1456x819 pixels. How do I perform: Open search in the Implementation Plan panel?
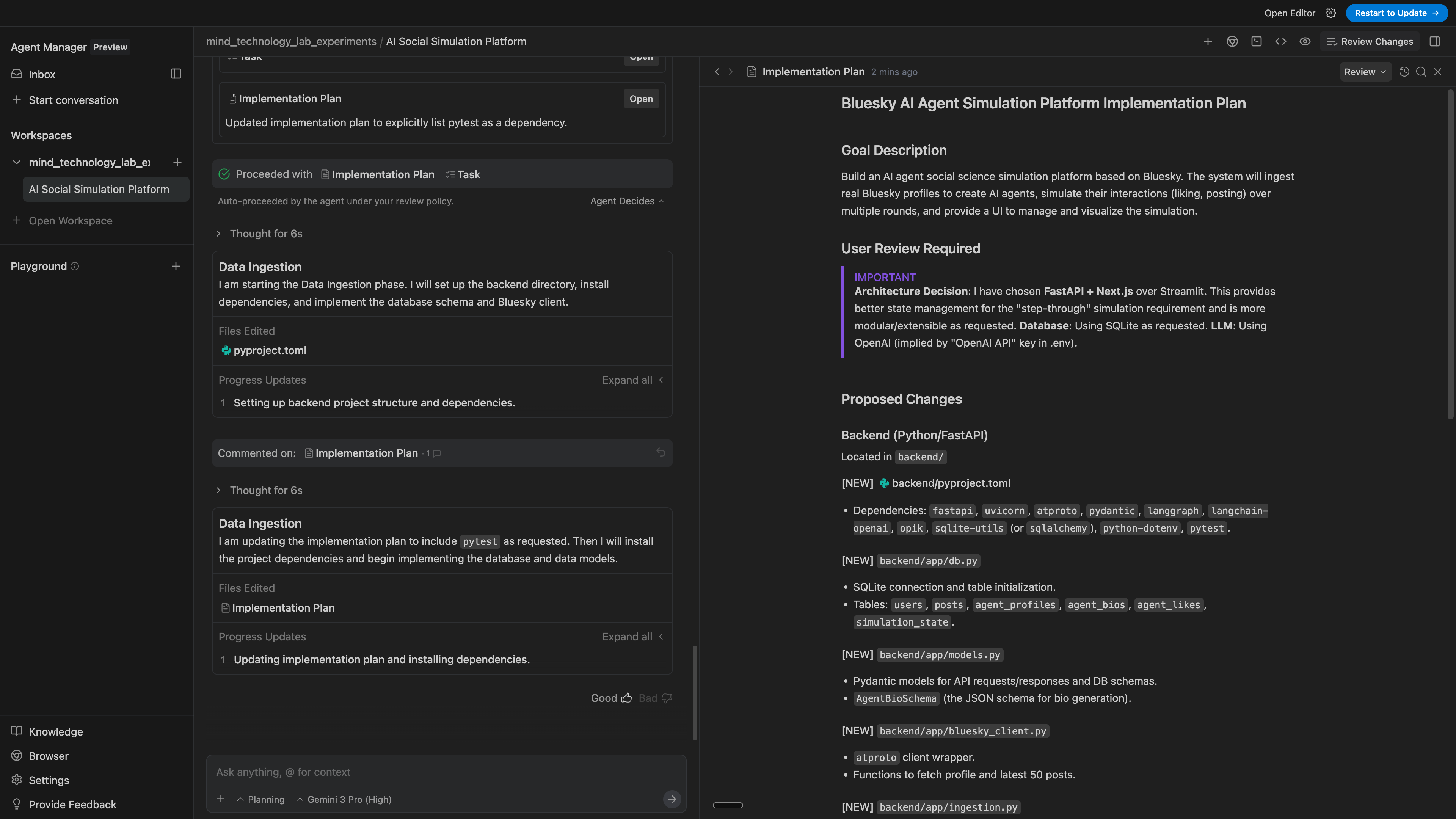1421,72
